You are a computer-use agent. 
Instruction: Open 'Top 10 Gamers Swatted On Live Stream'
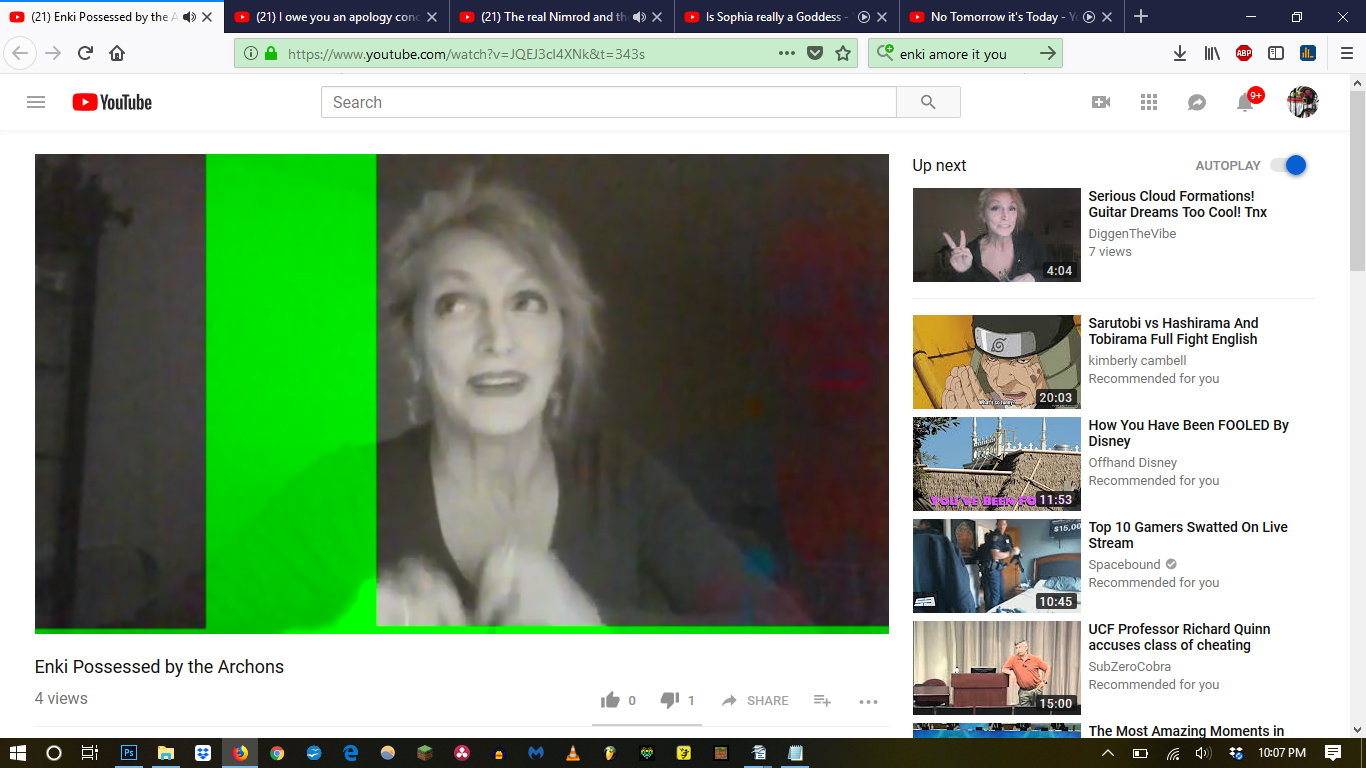(1188, 535)
